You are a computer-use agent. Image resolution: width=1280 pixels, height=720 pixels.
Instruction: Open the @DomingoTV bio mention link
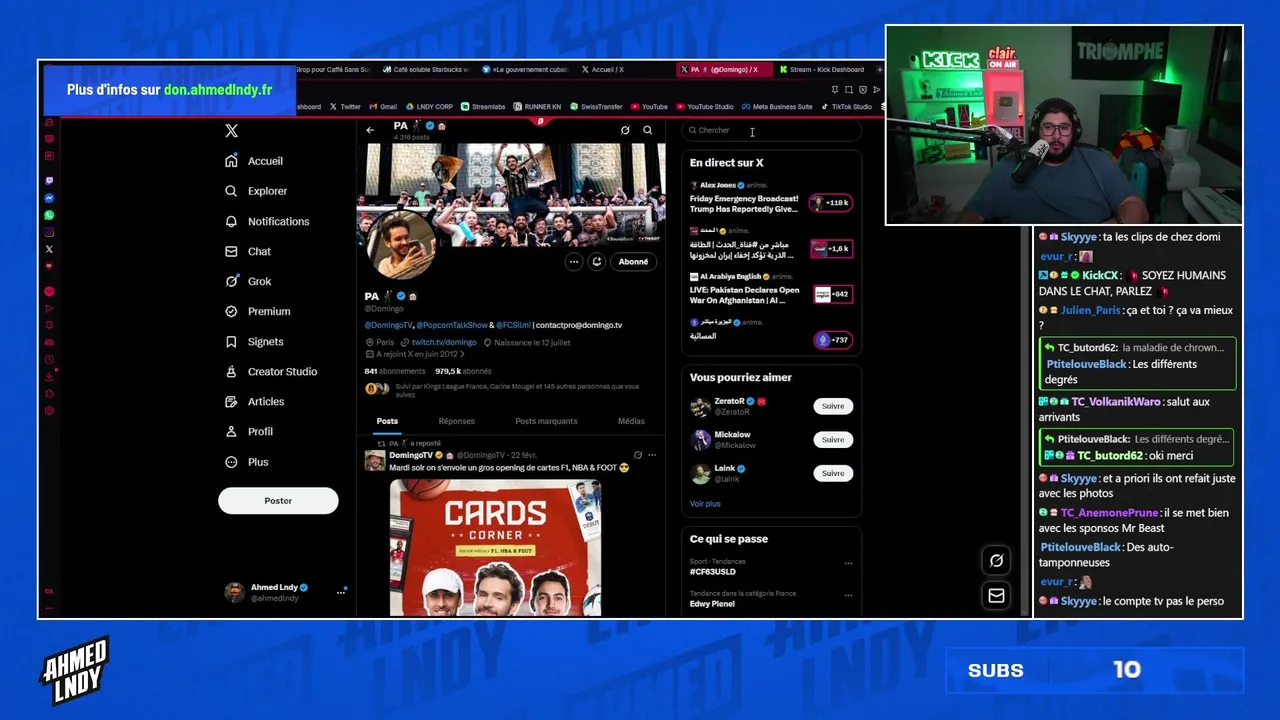point(388,325)
